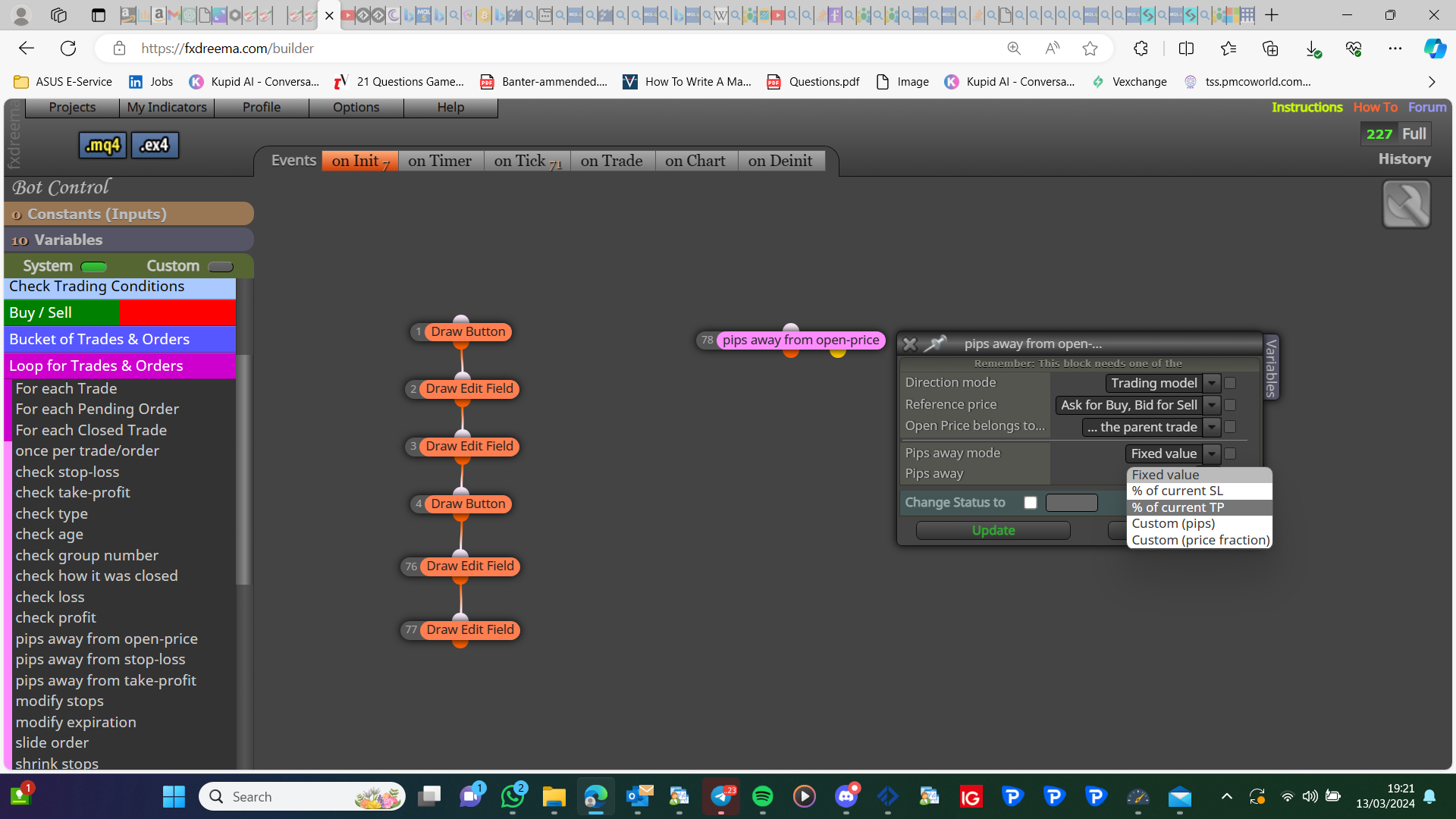Tick checkbox next to Direction mode
Image resolution: width=1456 pixels, height=819 pixels.
point(1230,384)
